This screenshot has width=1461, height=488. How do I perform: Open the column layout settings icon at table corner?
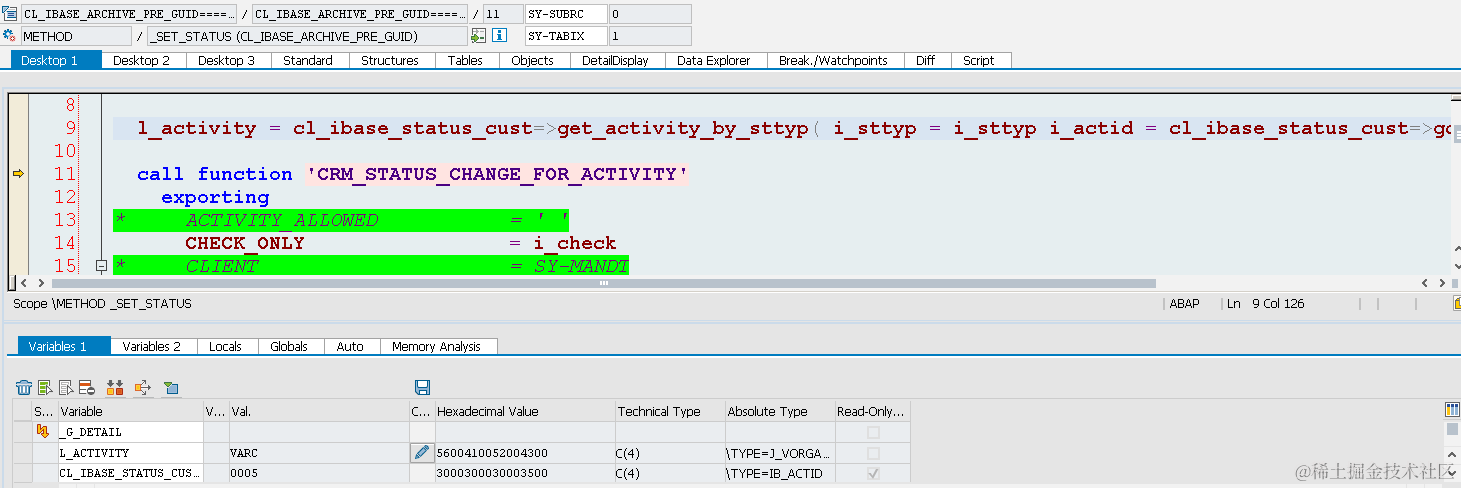coord(1452,410)
